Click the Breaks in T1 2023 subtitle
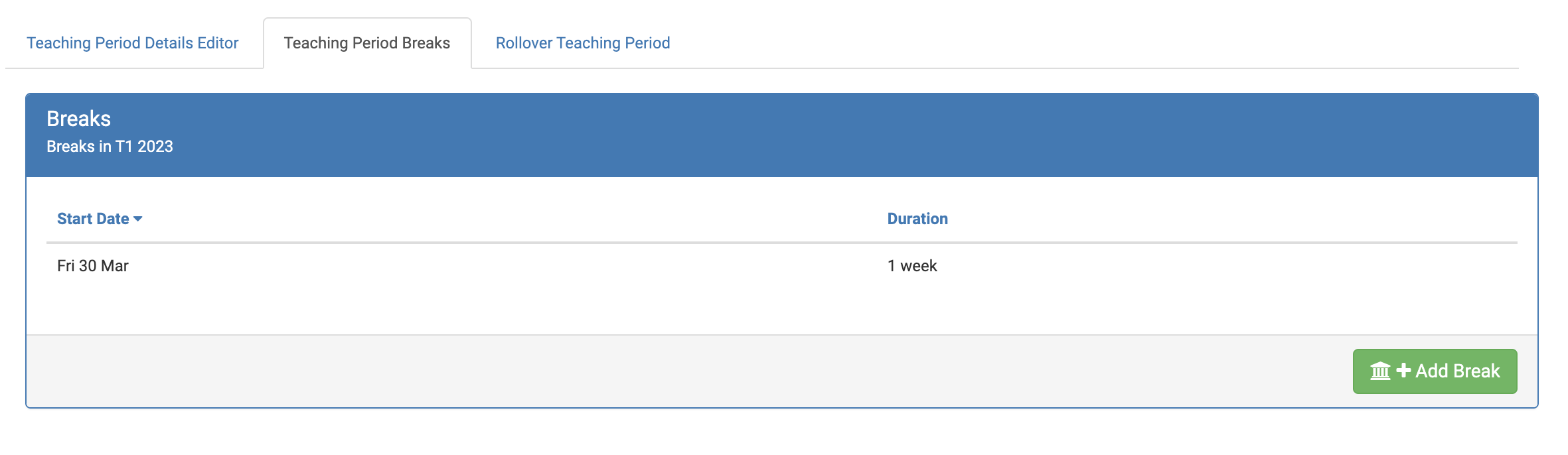 click(108, 146)
